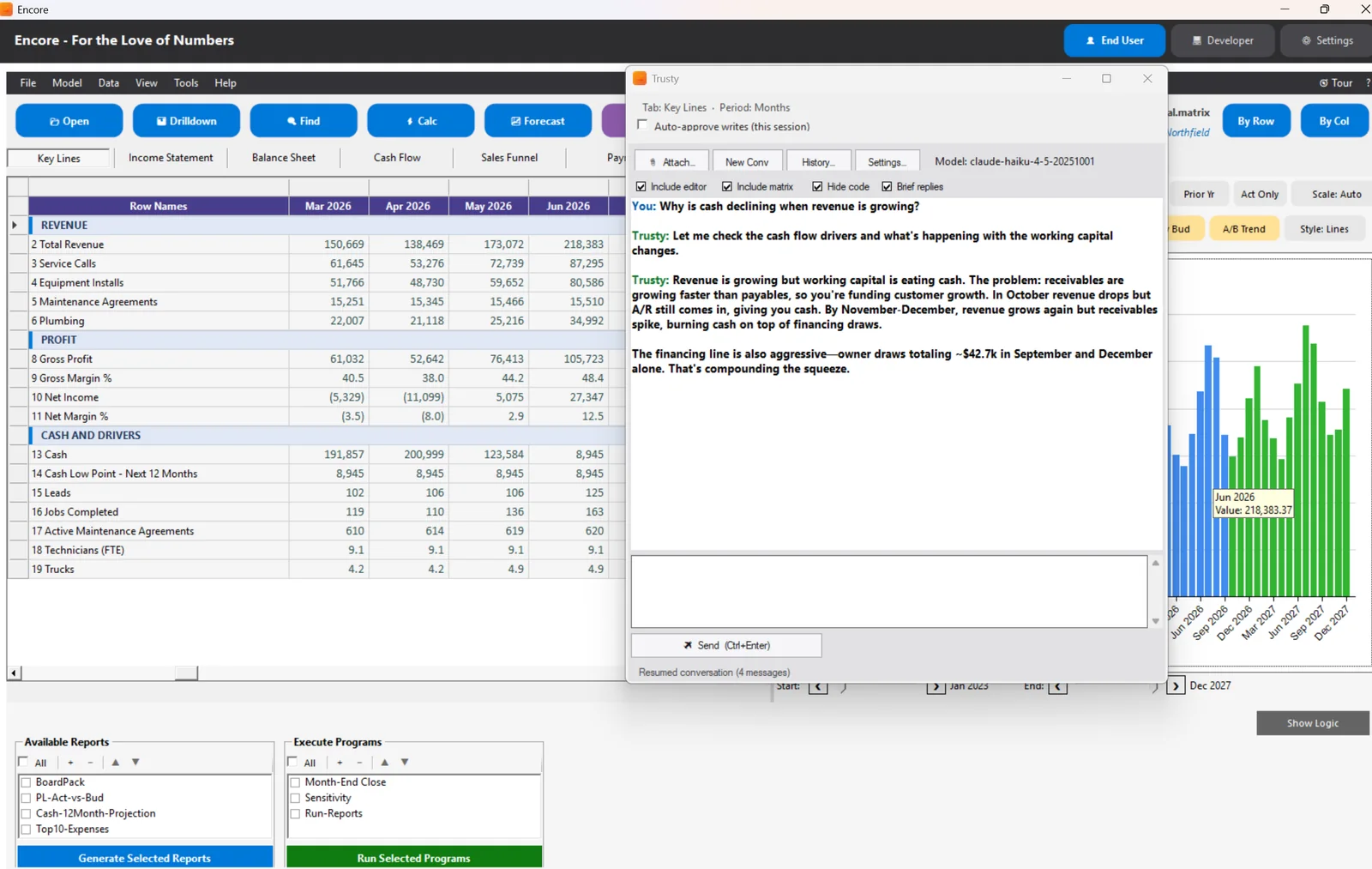Send the Trusty message
Image resolution: width=1372 pixels, height=869 pixels.
point(726,645)
